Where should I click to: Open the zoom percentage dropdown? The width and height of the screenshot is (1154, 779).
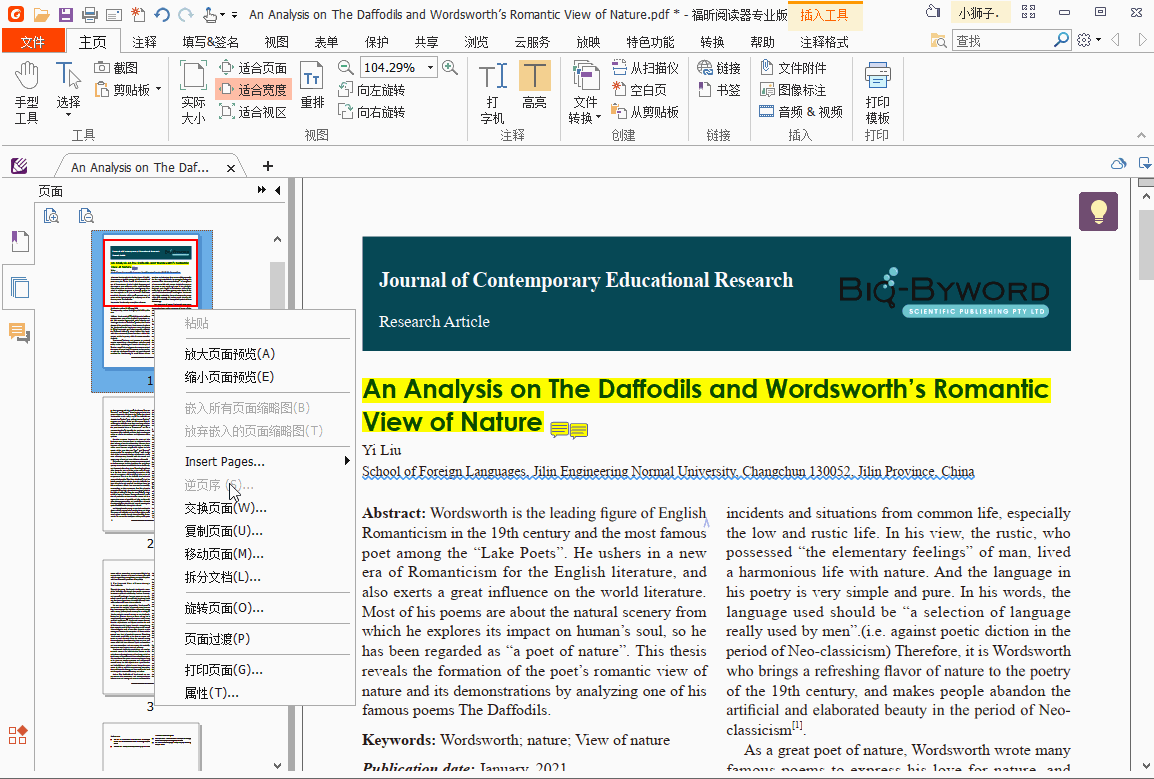(431, 68)
